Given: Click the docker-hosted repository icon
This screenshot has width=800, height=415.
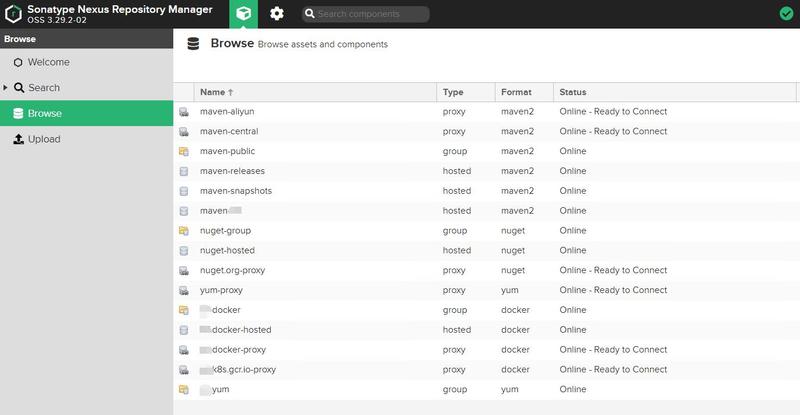Looking at the screenshot, I should [184, 330].
